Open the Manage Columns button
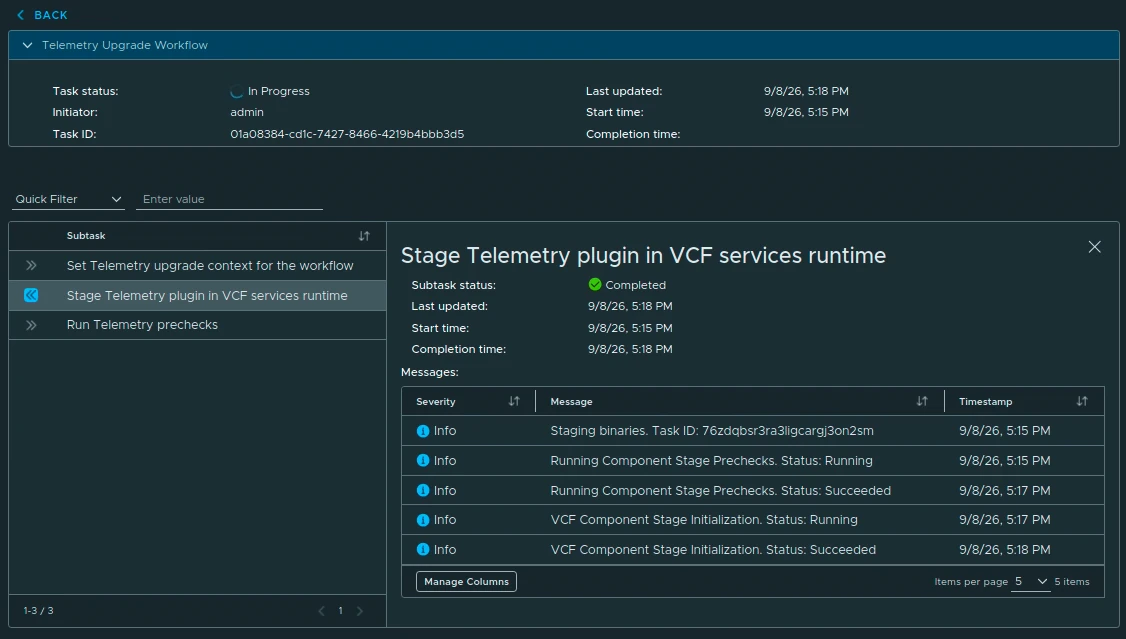 [466, 582]
